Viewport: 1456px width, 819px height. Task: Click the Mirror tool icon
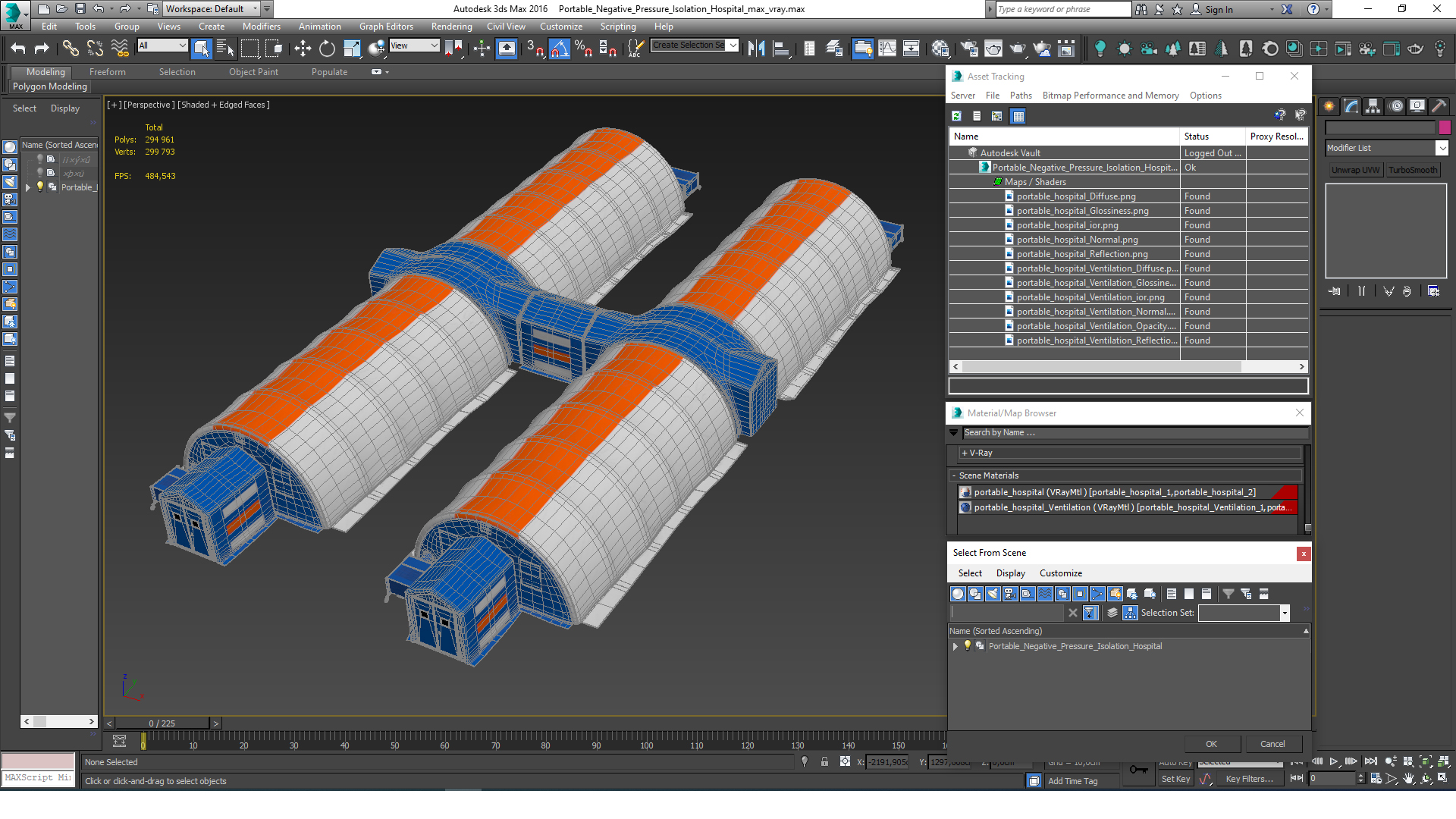[x=756, y=49]
